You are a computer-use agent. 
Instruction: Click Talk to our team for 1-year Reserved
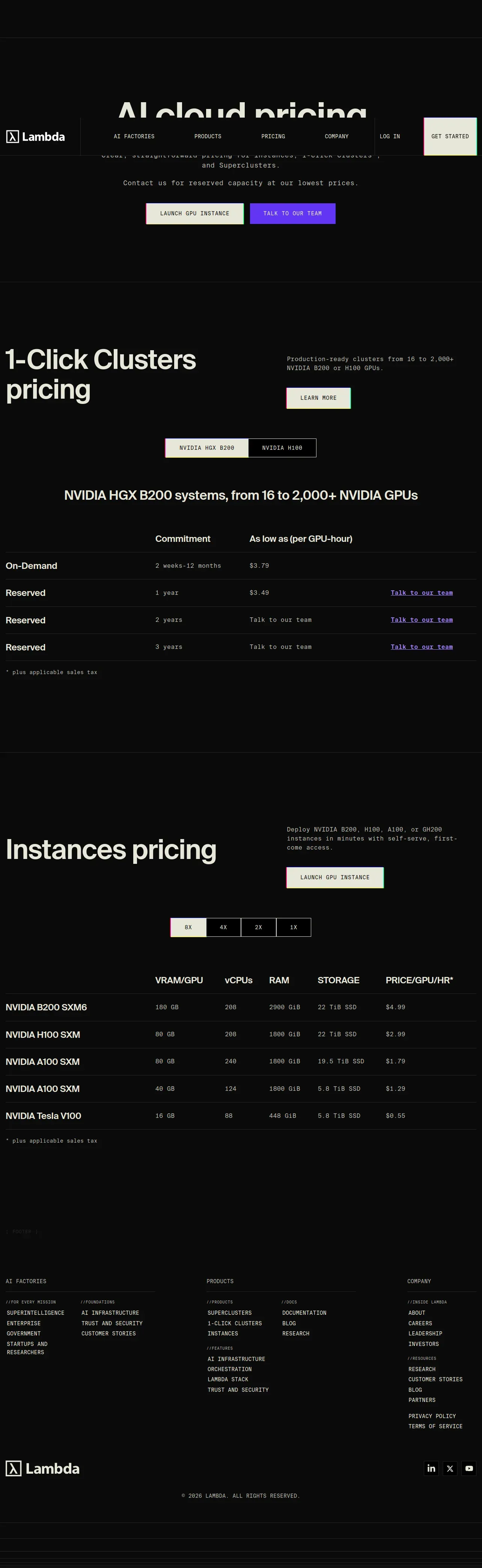coord(421,593)
